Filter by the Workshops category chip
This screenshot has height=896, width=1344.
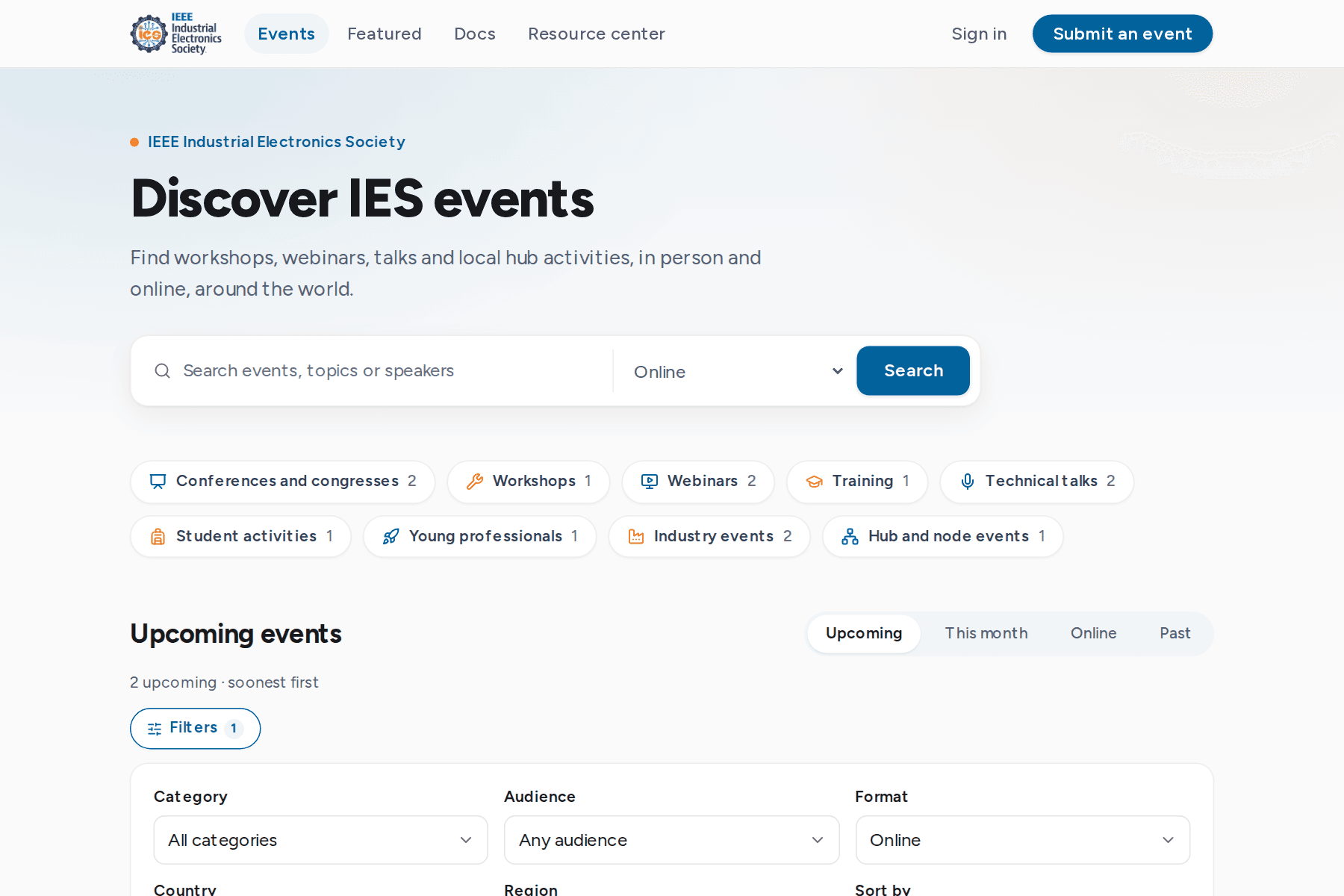(529, 482)
